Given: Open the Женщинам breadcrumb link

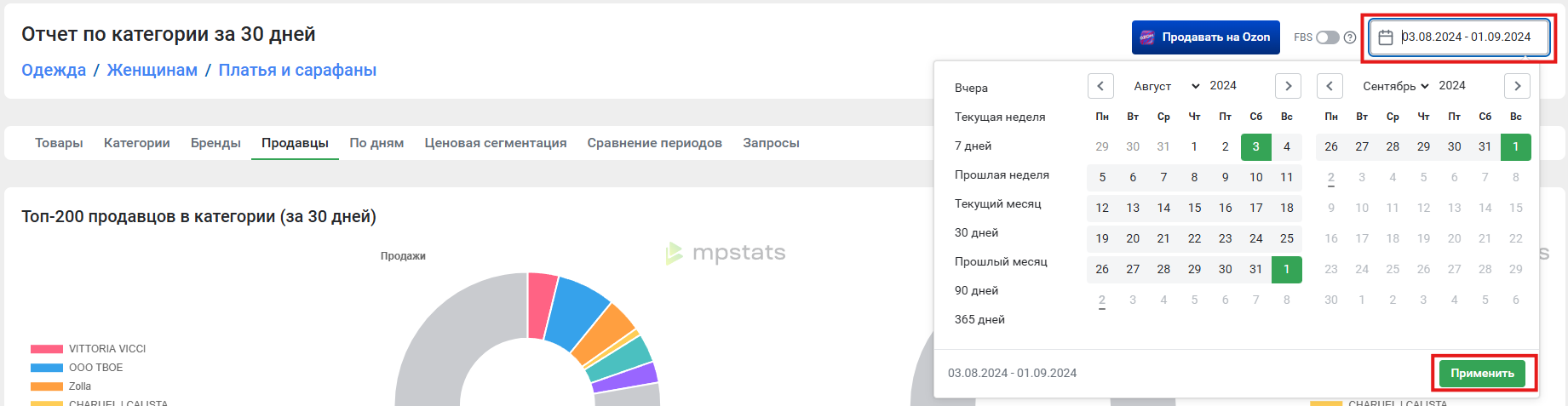Looking at the screenshot, I should [152, 70].
